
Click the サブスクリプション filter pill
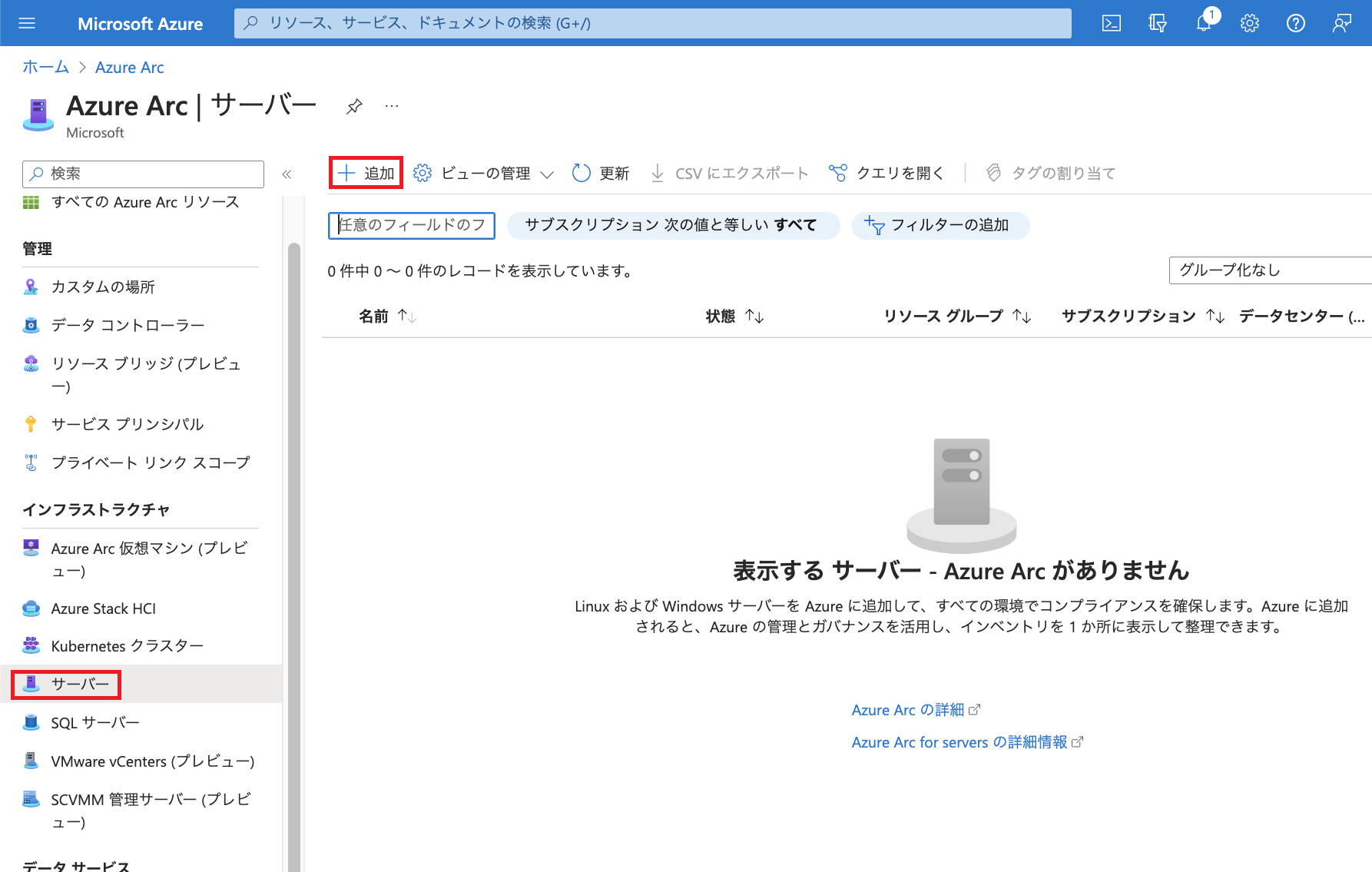[x=673, y=225]
